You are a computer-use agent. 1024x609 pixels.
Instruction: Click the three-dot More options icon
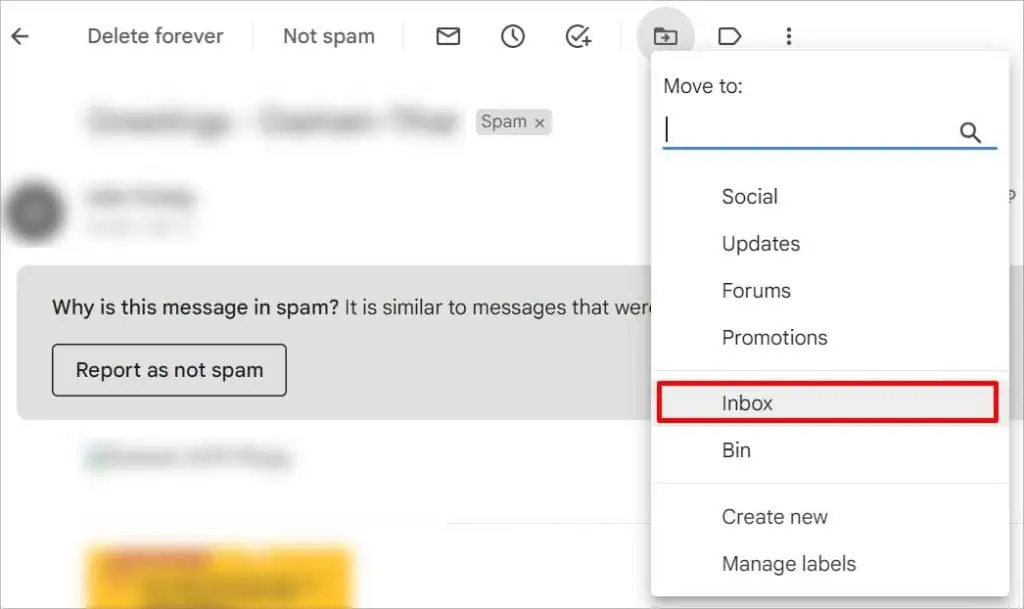[789, 36]
